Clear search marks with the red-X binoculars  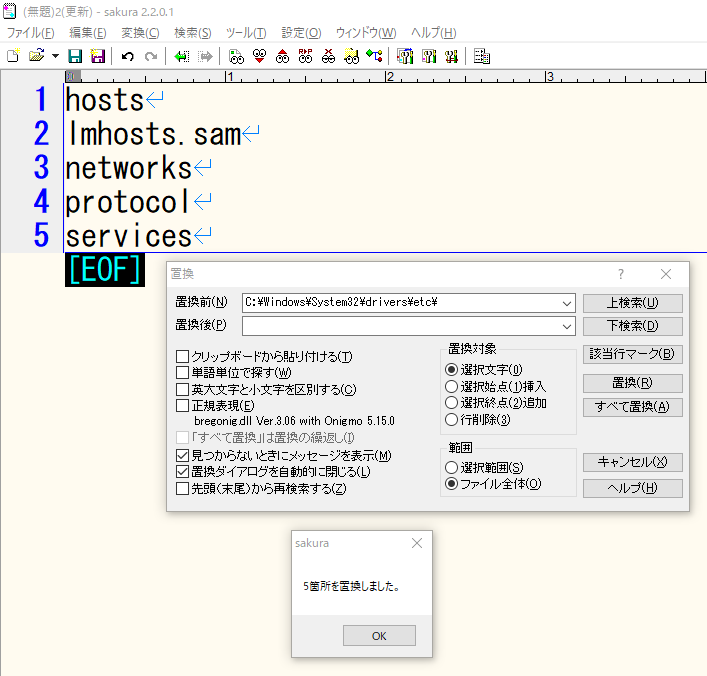(328, 56)
